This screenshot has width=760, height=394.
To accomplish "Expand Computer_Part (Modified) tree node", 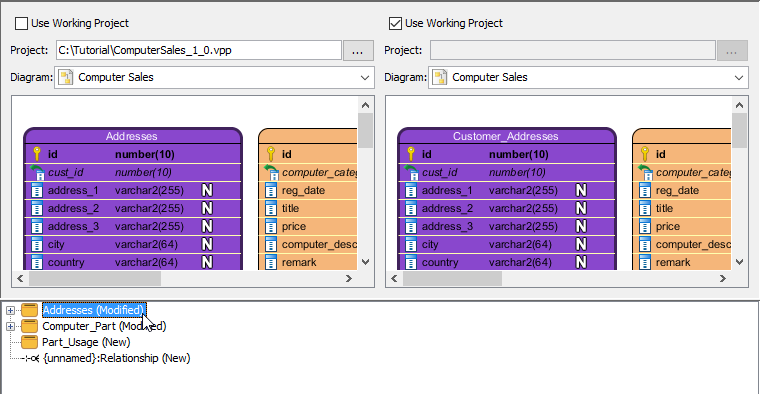I will (x=10, y=327).
